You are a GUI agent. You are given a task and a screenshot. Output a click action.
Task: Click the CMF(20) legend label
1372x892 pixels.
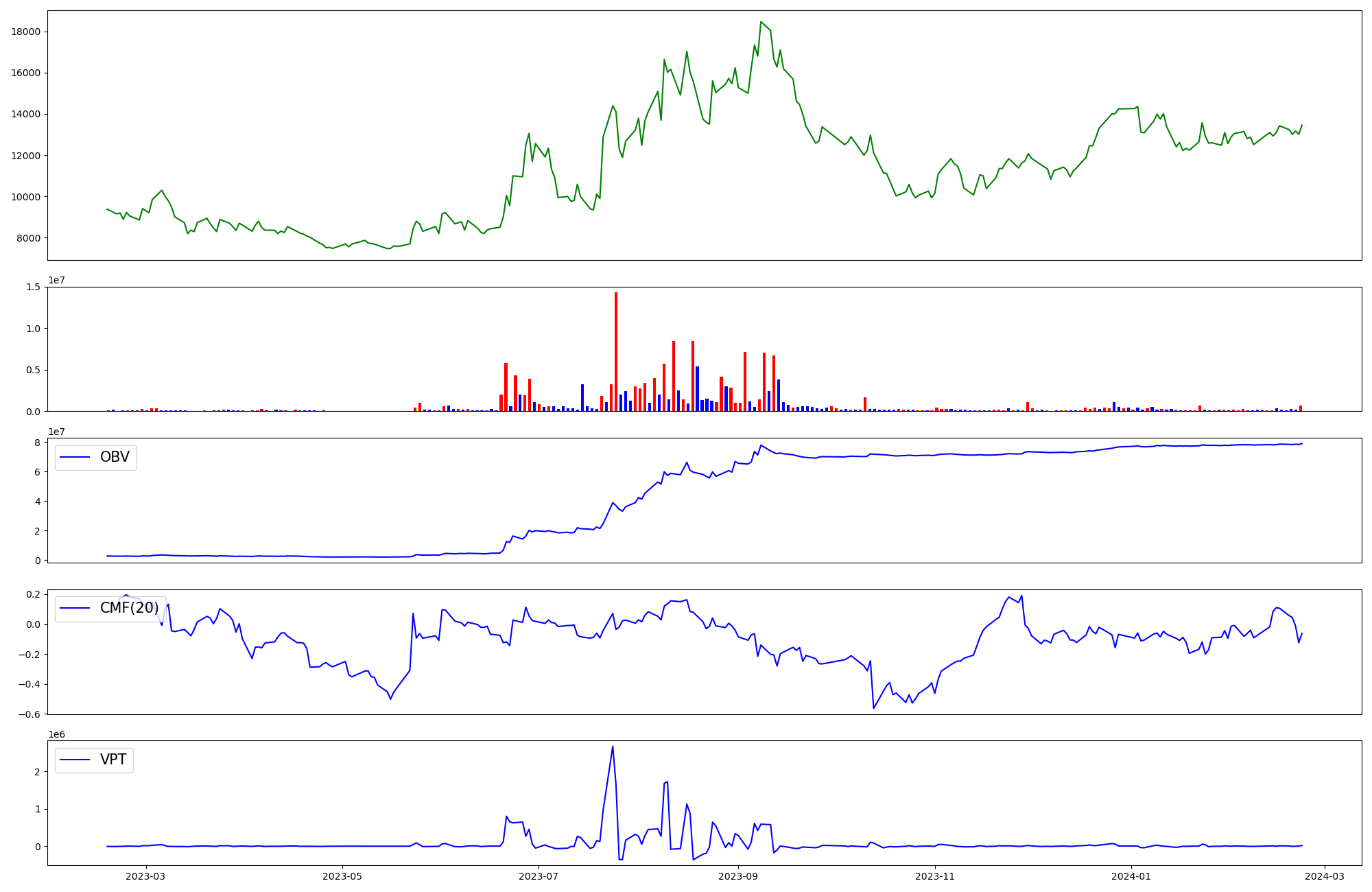click(x=129, y=608)
